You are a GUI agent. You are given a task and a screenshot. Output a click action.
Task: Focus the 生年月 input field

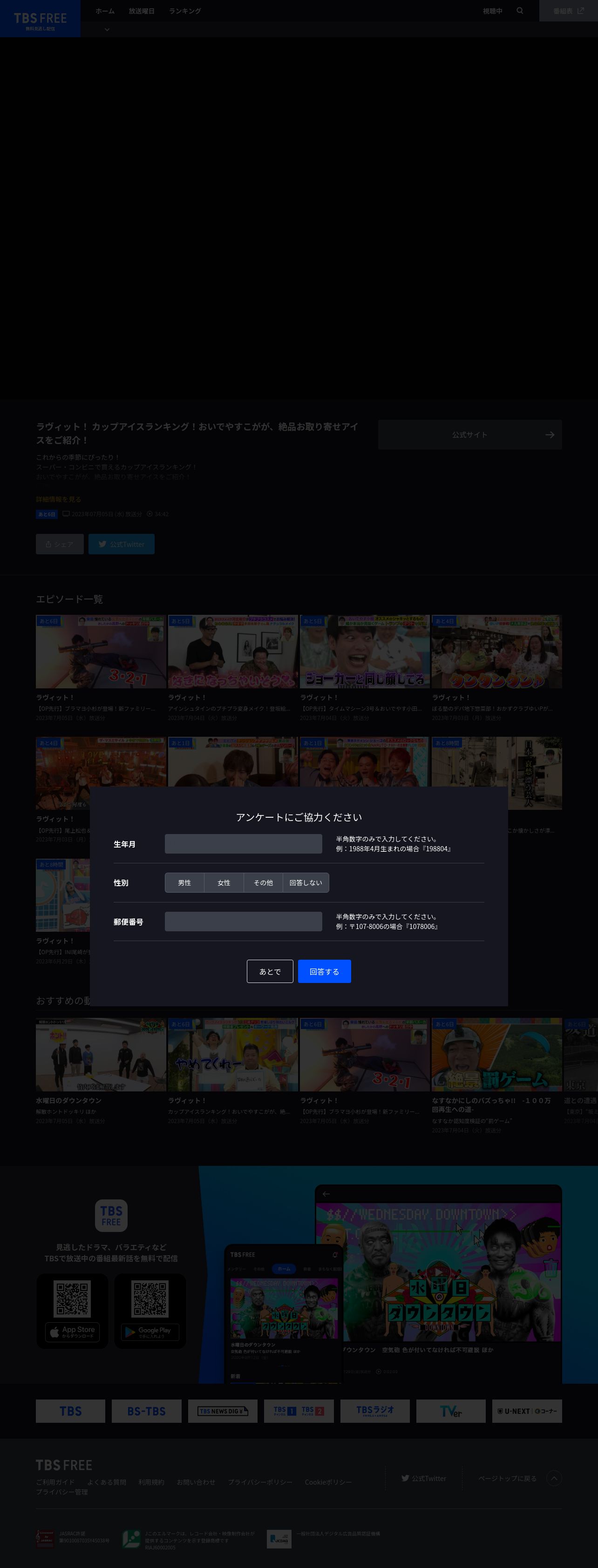tap(244, 844)
